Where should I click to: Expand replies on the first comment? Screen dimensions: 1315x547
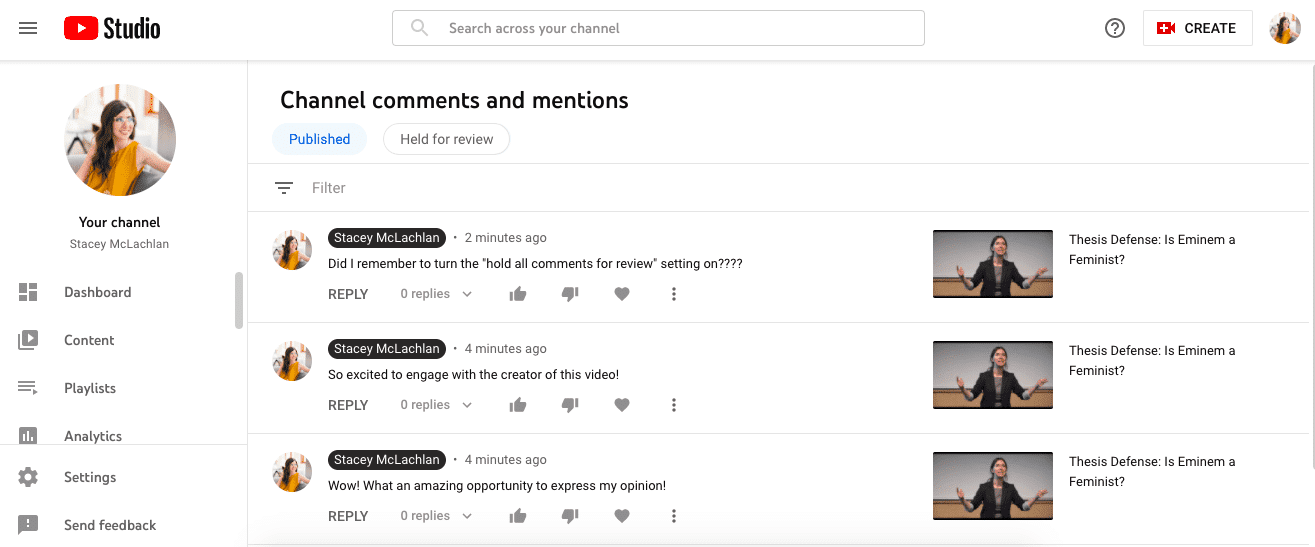click(436, 294)
